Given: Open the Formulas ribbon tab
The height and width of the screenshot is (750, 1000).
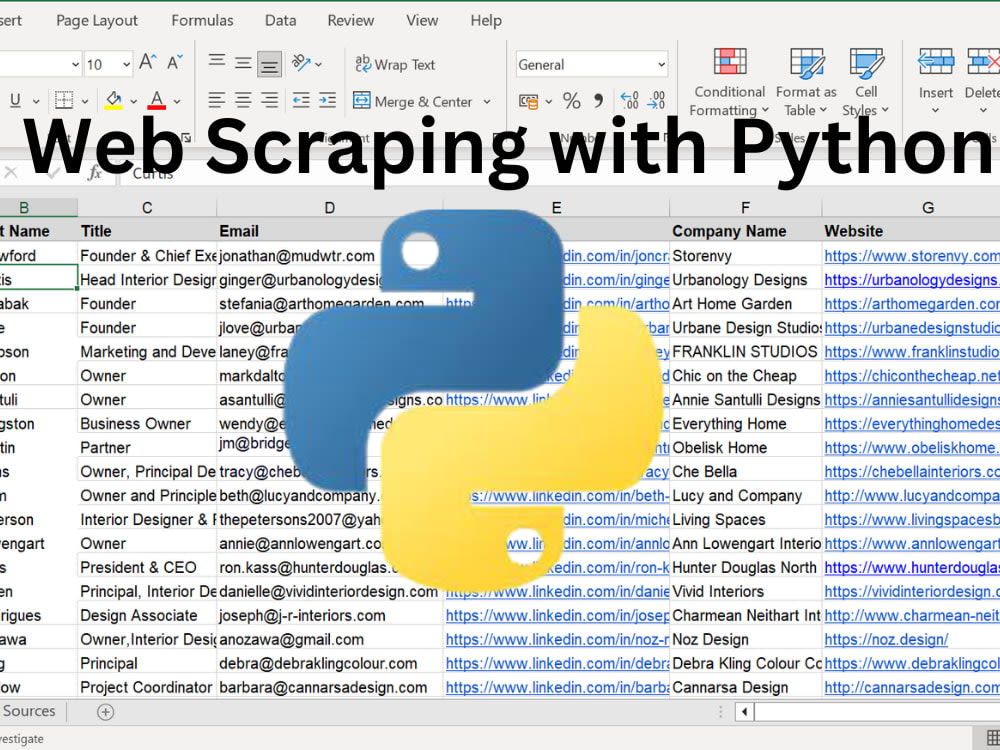Looking at the screenshot, I should point(202,20).
